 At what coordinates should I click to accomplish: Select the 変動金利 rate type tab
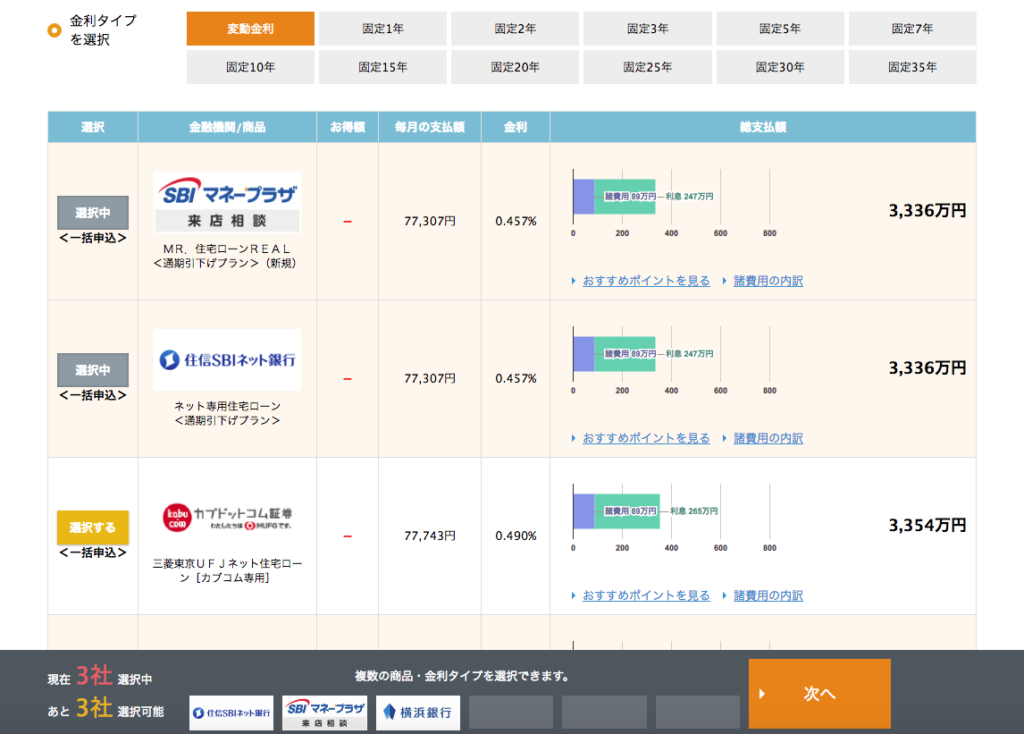click(x=250, y=29)
